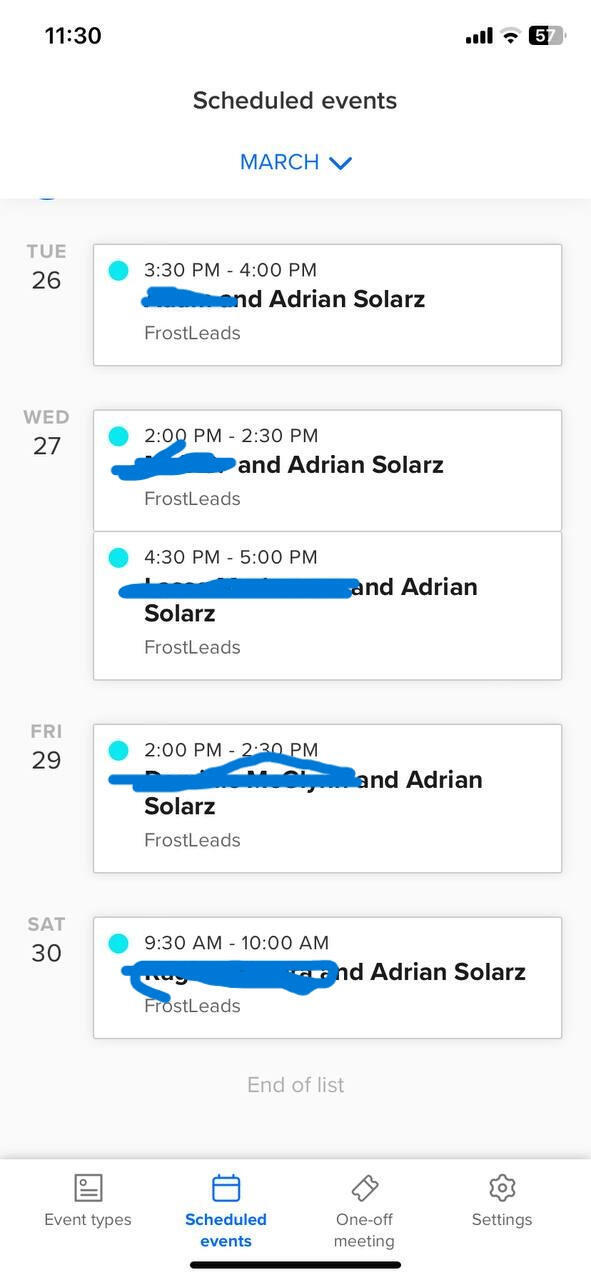Open Wednesday 2:00 PM - 2:30 PM event
The image size is (591, 1280).
coord(327,470)
